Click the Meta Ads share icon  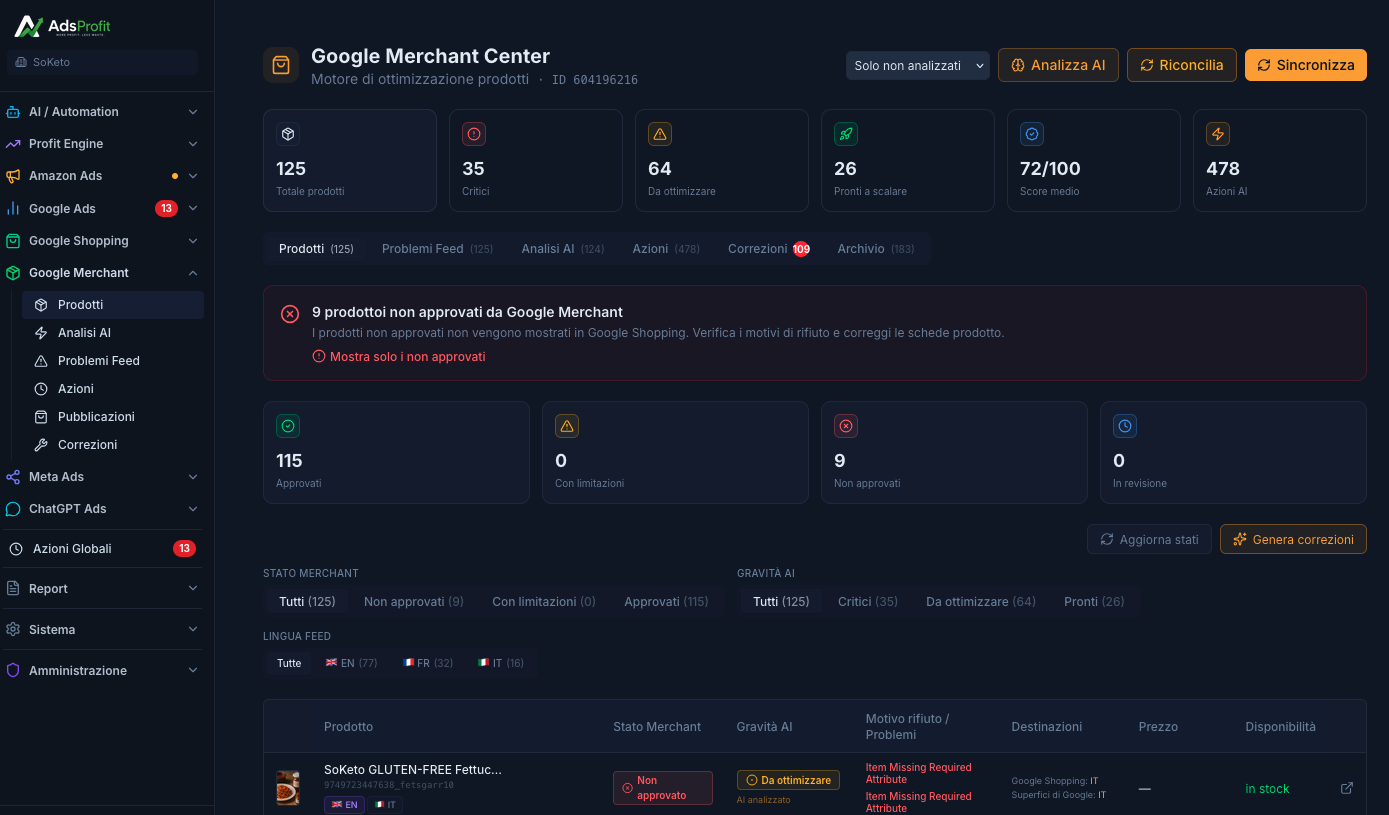point(13,477)
